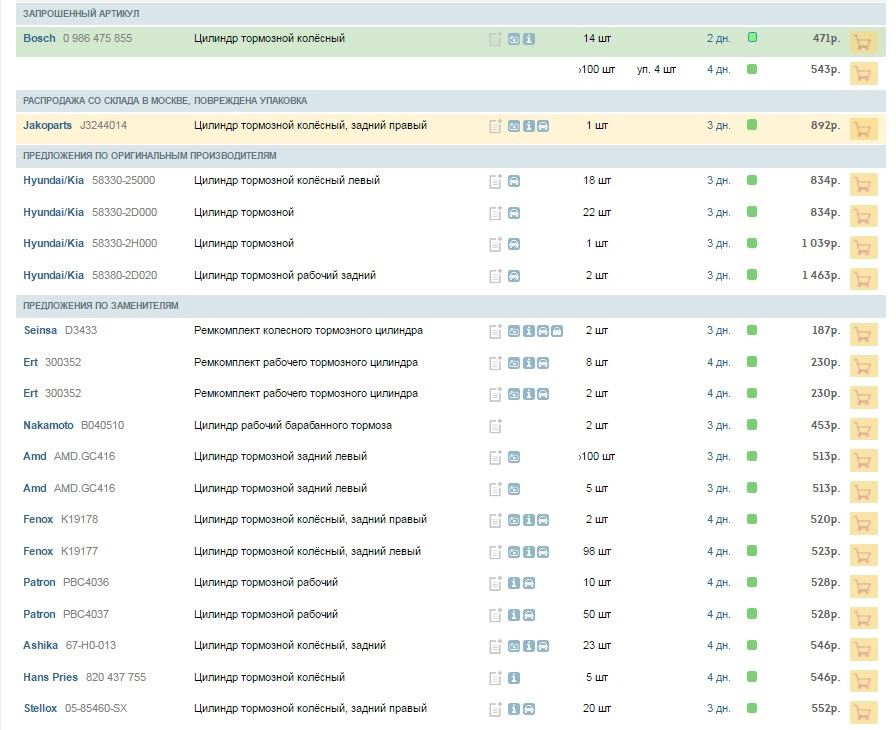Click info icon for Hans Pries 820 437 755
Screen dimensions: 896x730
pos(514,678)
